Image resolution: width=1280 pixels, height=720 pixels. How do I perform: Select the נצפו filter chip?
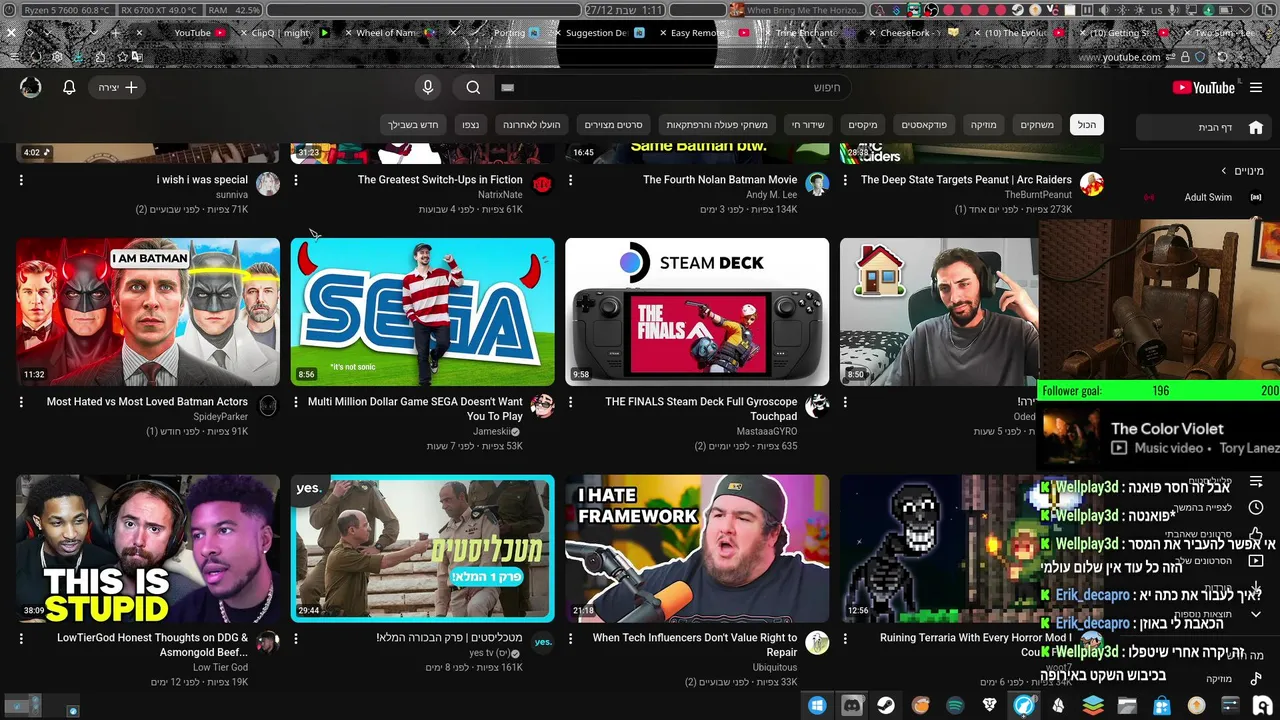pyautogui.click(x=470, y=125)
